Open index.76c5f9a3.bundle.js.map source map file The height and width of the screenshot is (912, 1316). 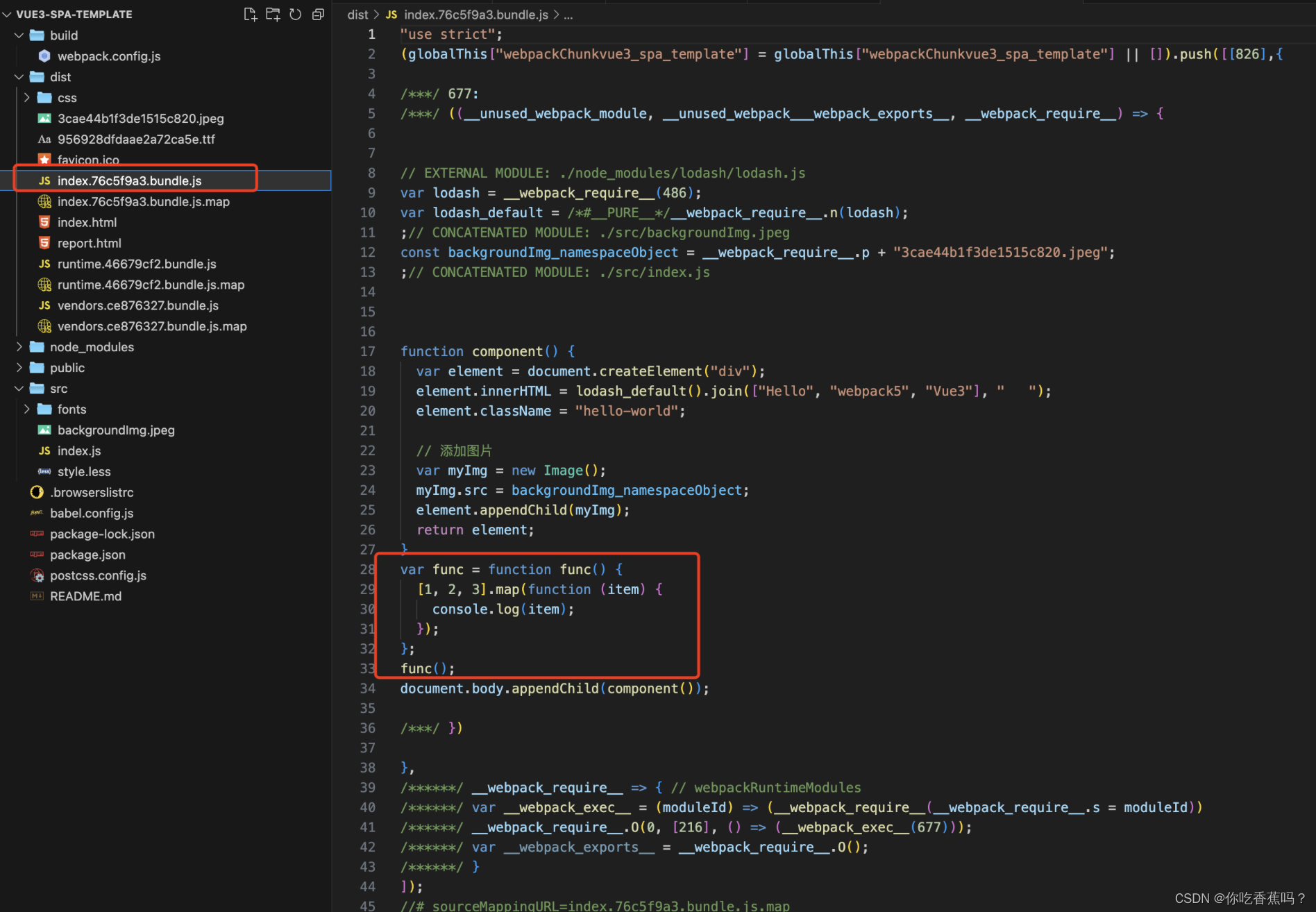point(143,202)
